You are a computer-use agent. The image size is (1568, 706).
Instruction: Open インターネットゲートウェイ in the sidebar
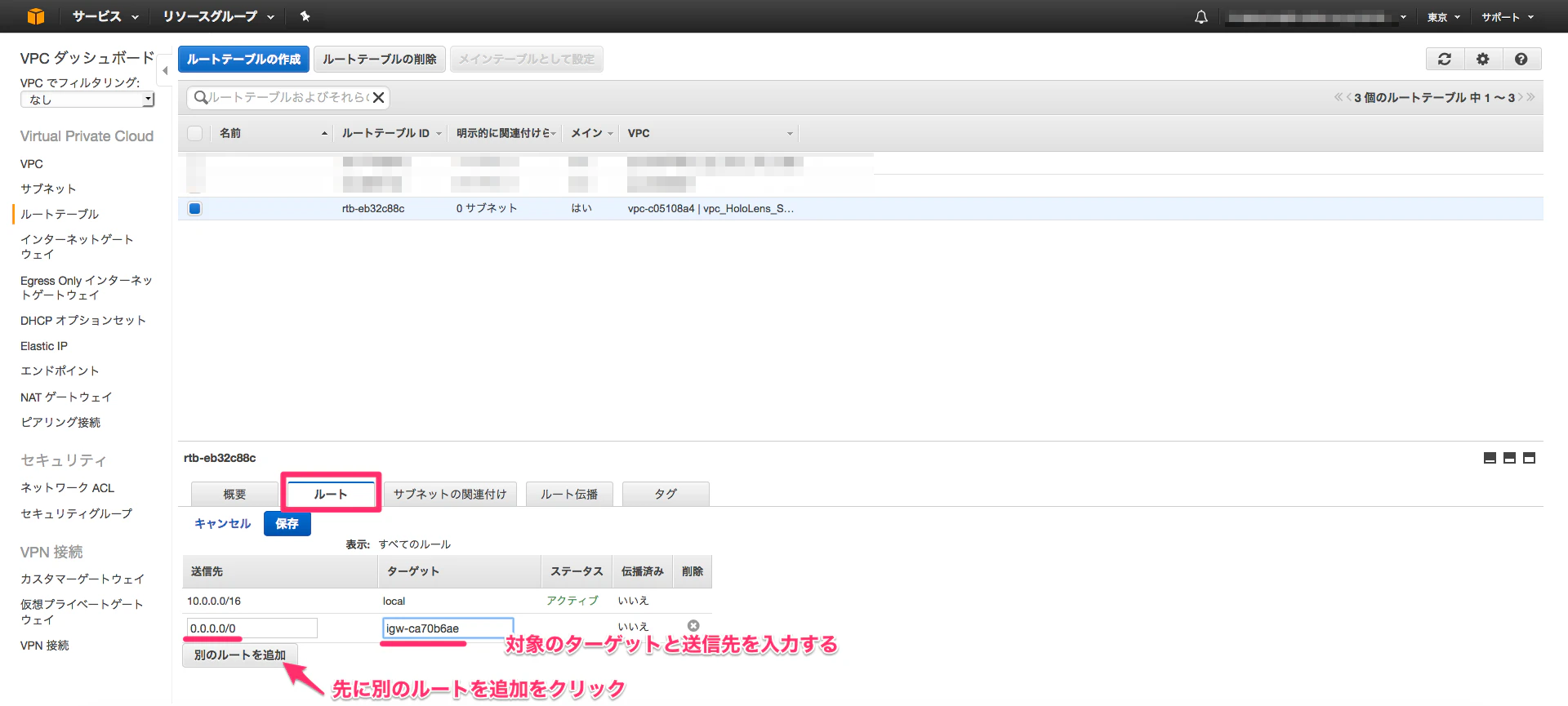coord(77,246)
